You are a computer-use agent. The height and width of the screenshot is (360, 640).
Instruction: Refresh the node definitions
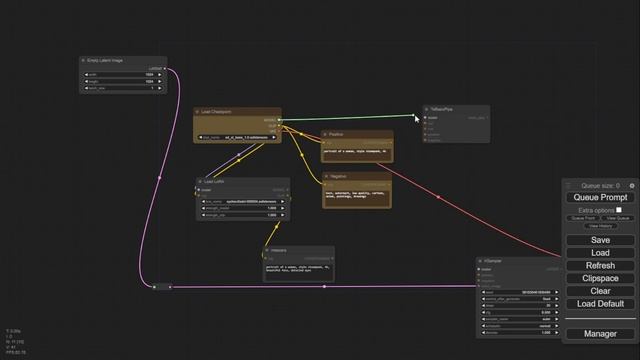pyautogui.click(x=600, y=265)
